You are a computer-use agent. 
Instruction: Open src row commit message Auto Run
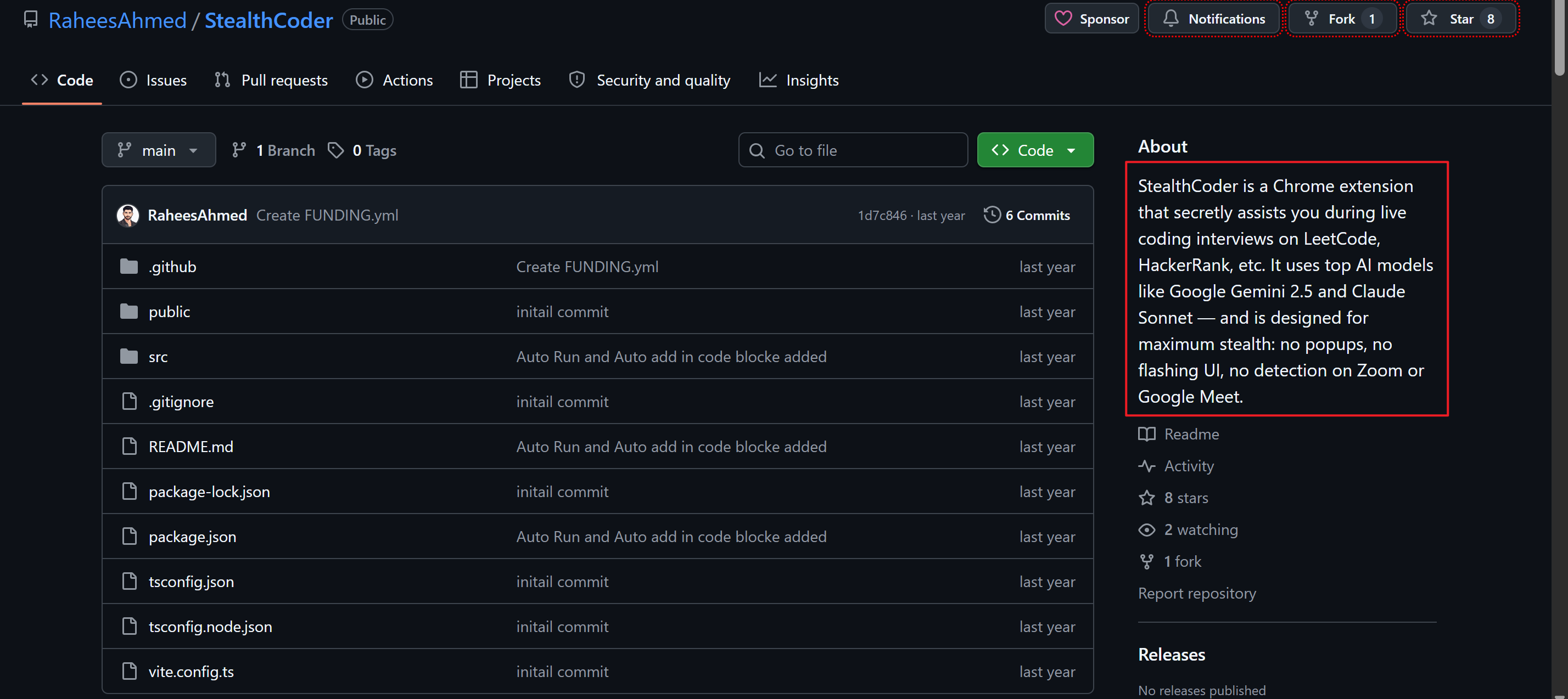[671, 357]
